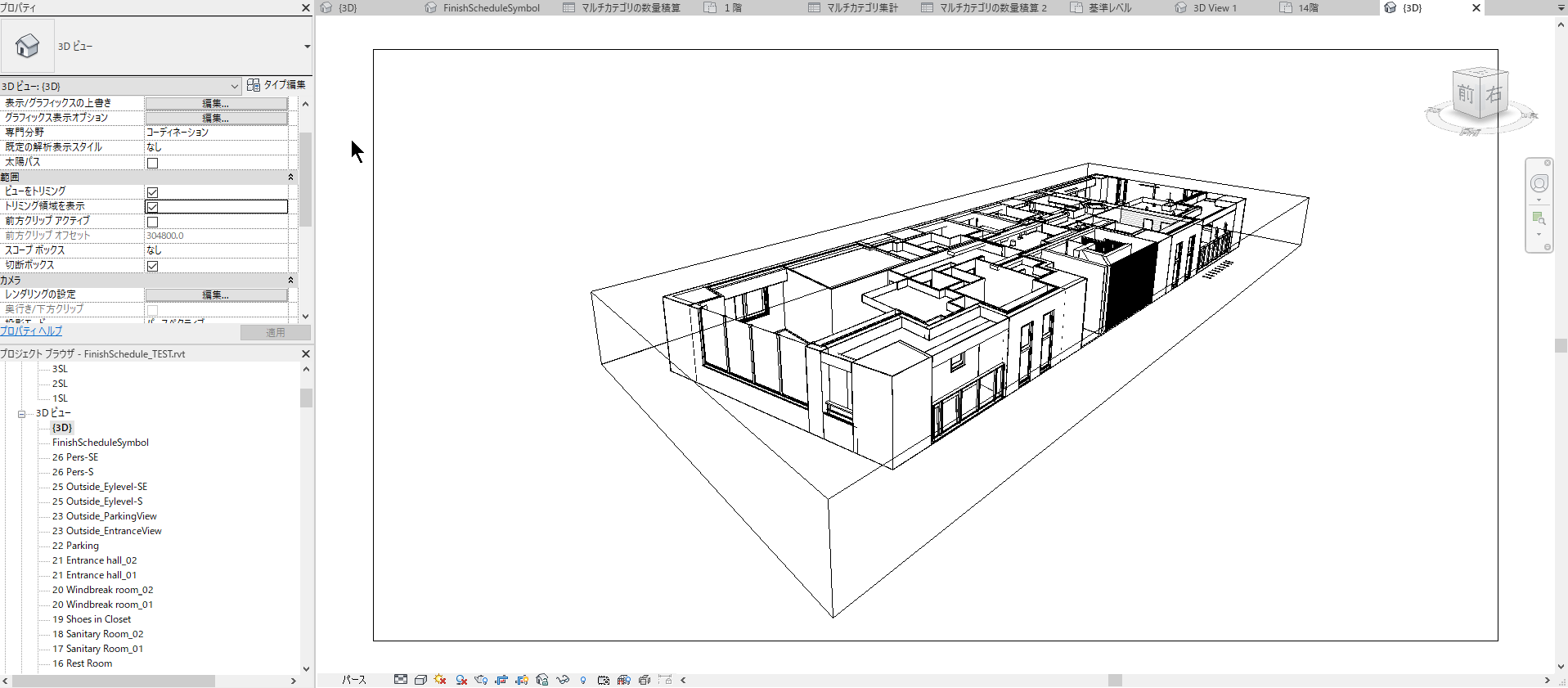
Task: Toggle the Crop View icon in control bar
Action: pos(501,680)
